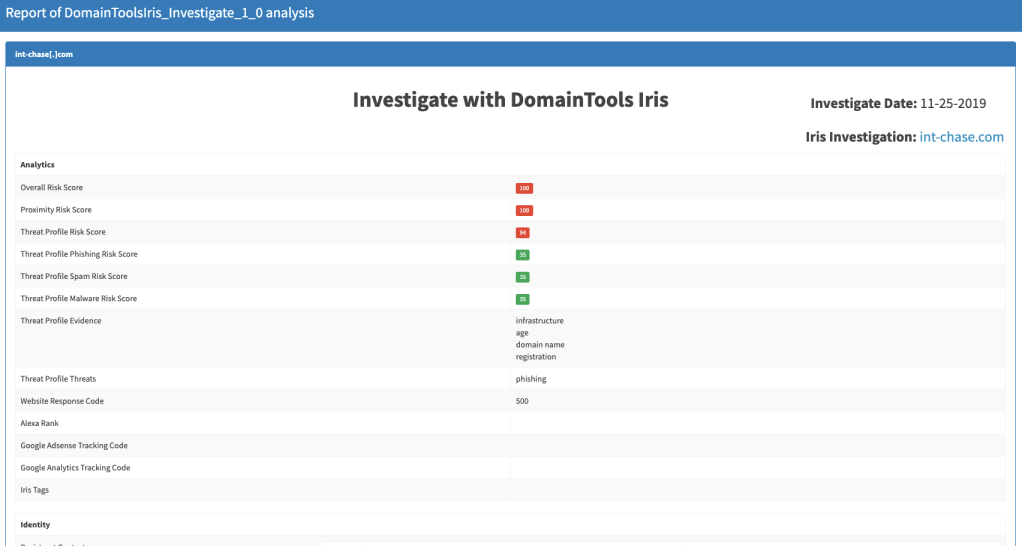Click the Spam Risk Score green badge
The width and height of the screenshot is (1022, 546).
tap(522, 277)
